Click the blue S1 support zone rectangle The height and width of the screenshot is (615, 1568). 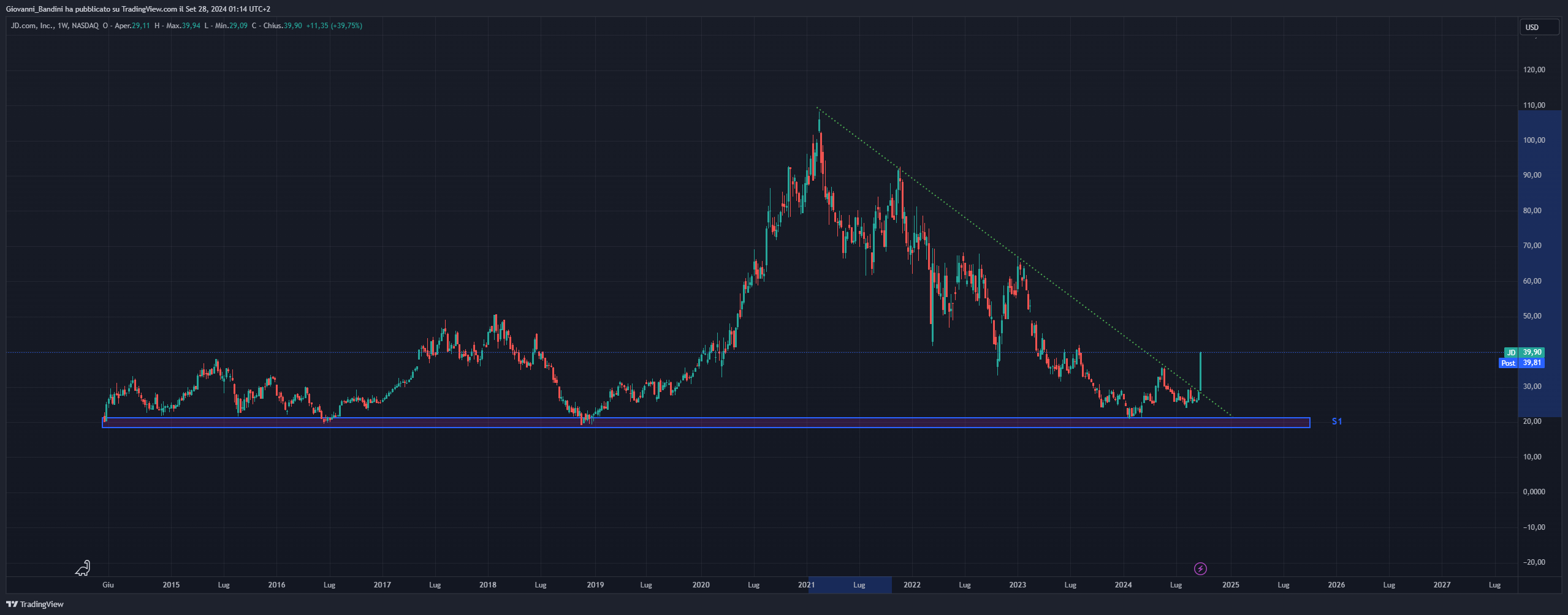pyautogui.click(x=706, y=423)
